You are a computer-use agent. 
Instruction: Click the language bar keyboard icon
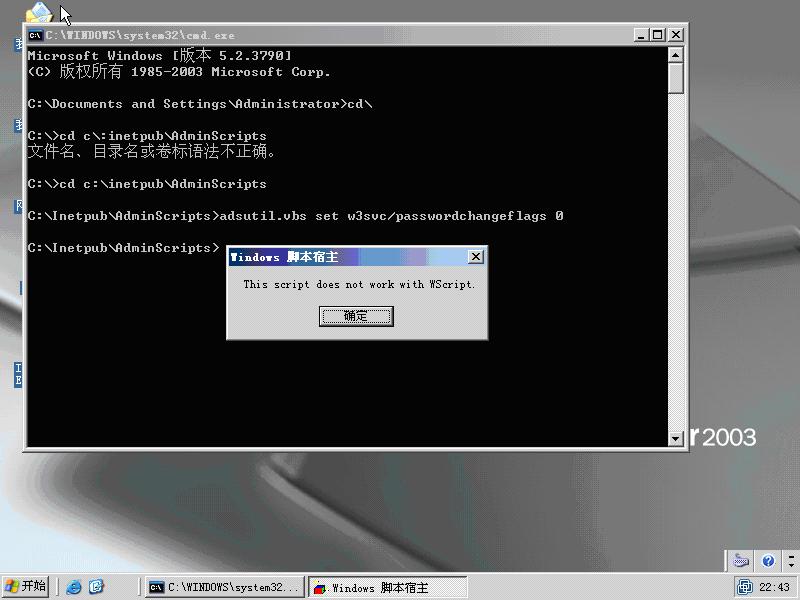coord(741,561)
